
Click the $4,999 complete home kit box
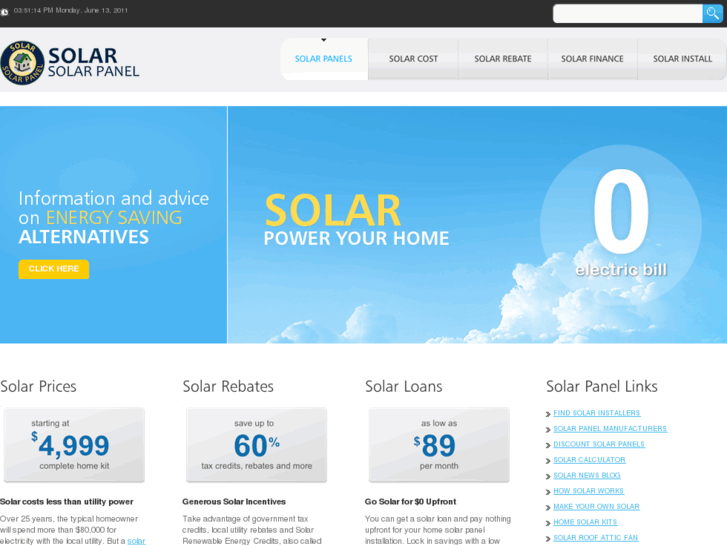click(74, 445)
